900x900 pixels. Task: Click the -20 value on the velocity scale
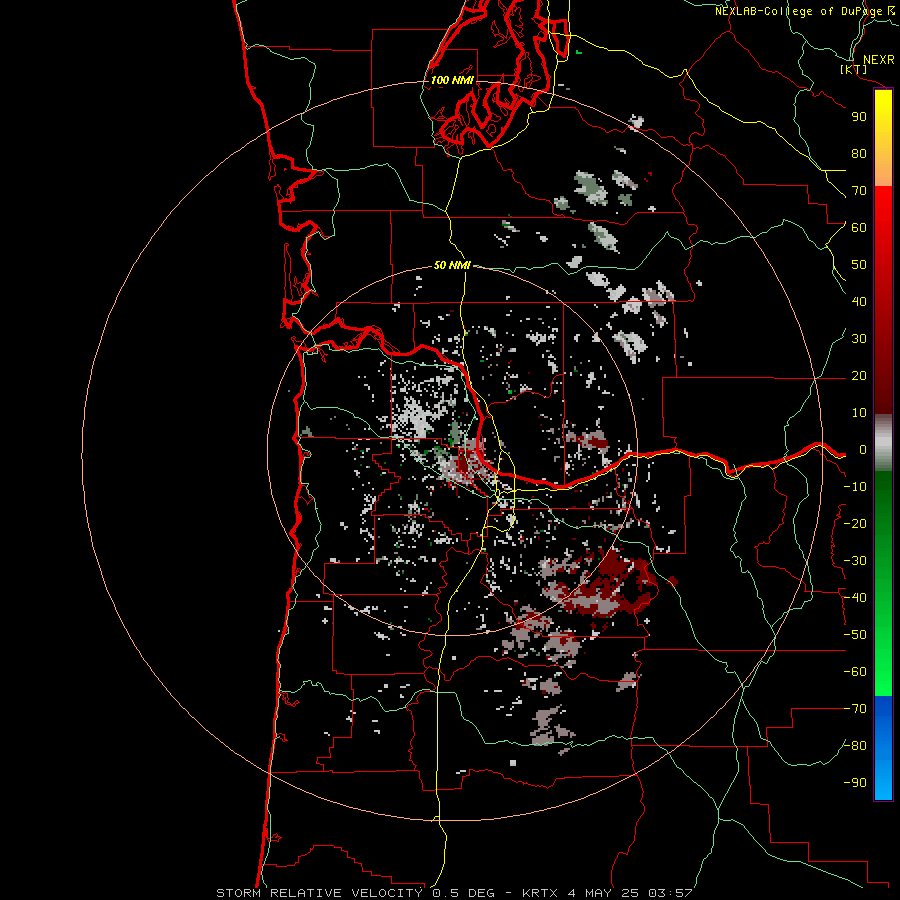pos(855,524)
